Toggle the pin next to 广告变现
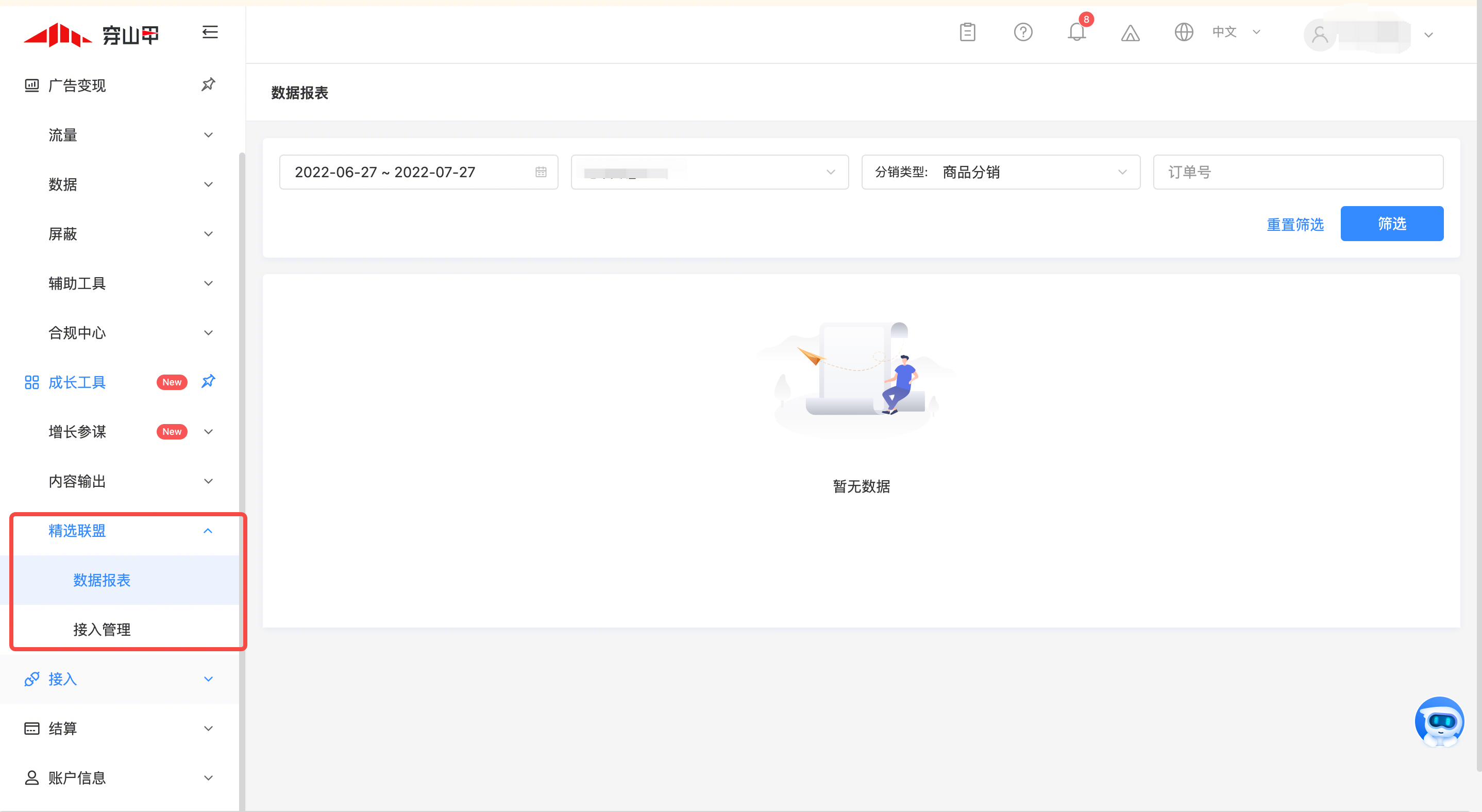1482x812 pixels. (x=208, y=85)
